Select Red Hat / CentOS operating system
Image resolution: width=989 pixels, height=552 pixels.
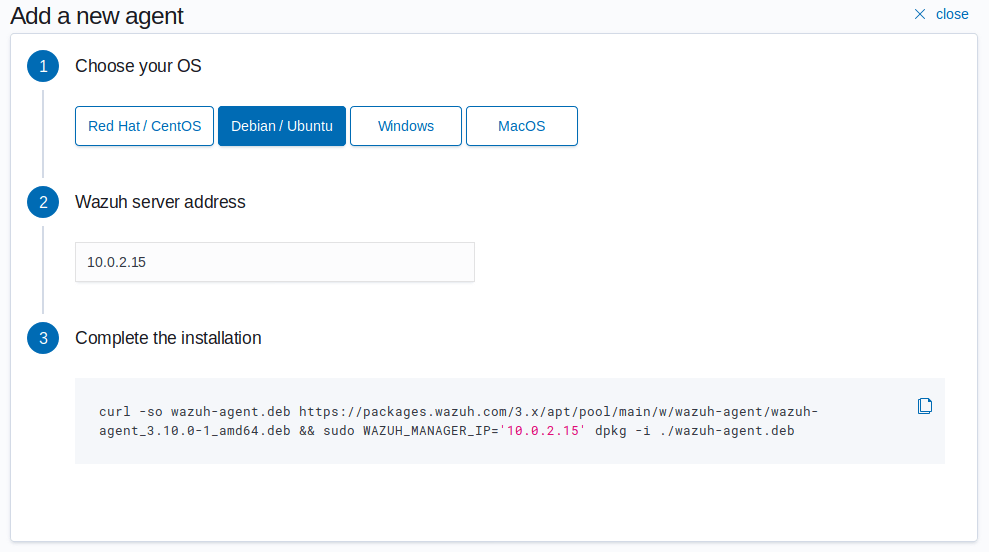coord(144,126)
